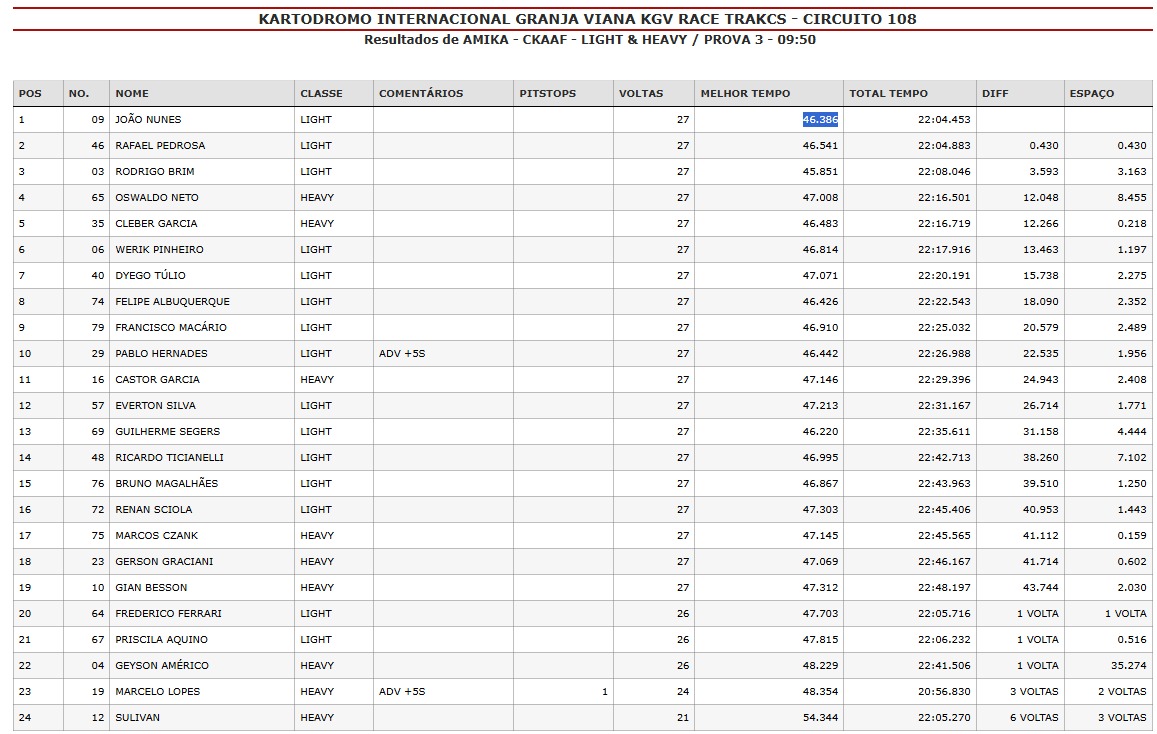Click ADV +5S comment for Pablo Hernades

point(402,353)
